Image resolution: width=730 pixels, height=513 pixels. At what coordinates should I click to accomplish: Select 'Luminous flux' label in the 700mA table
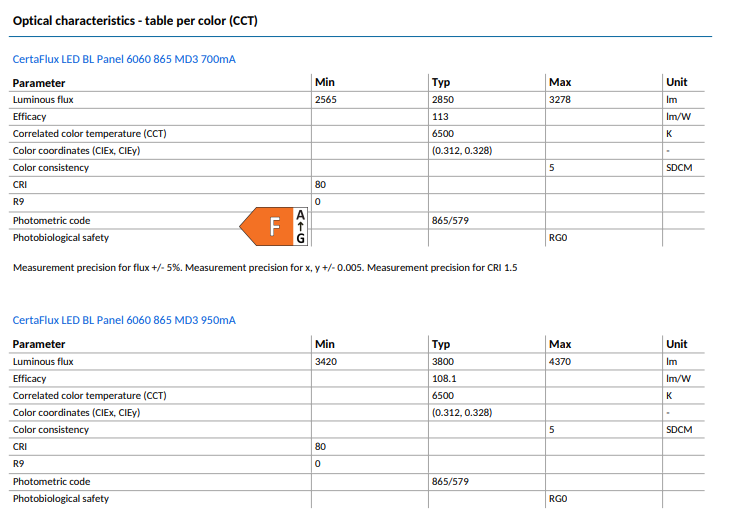pyautogui.click(x=43, y=100)
